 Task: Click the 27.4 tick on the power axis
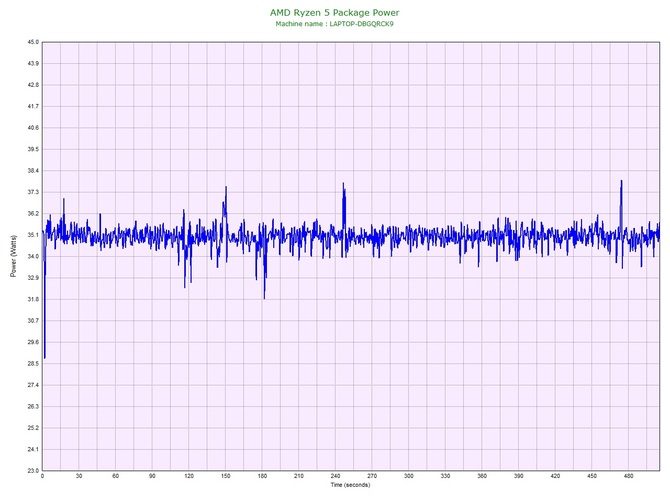point(33,385)
